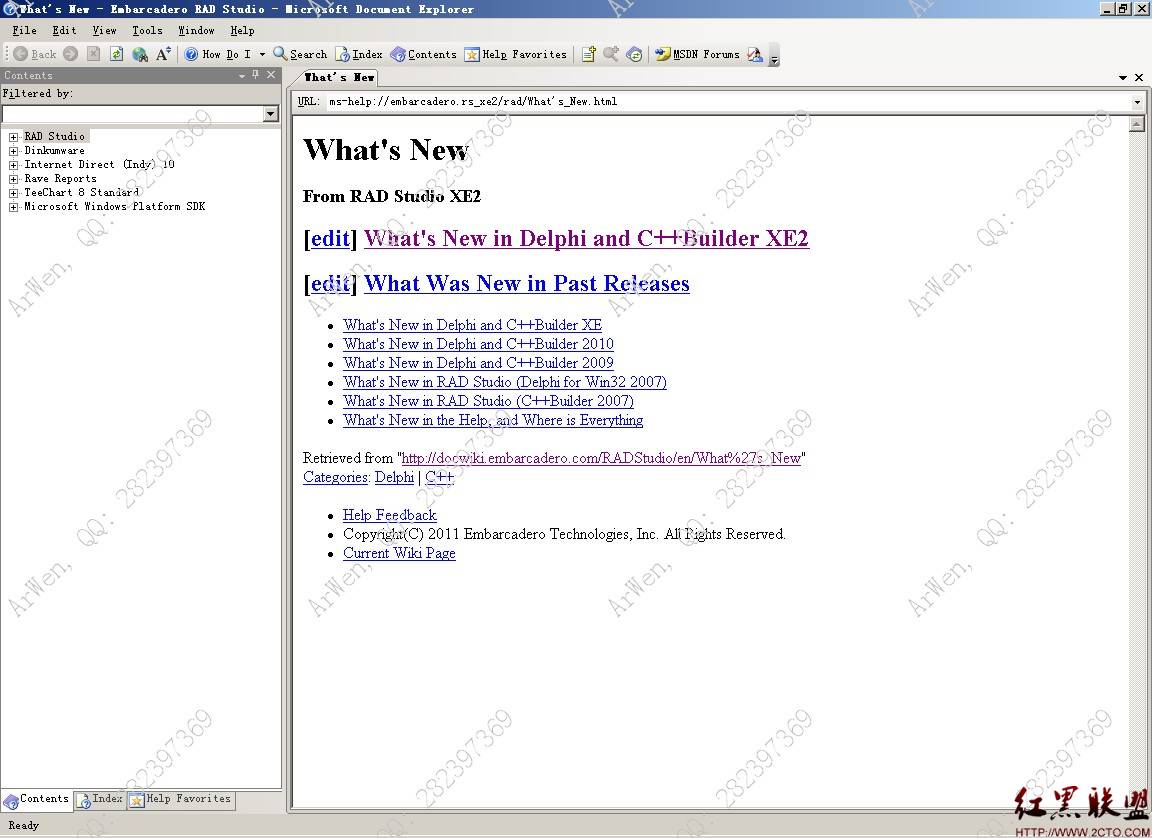Expand the Rave Reports tree node
1152x838 pixels.
tap(13, 178)
